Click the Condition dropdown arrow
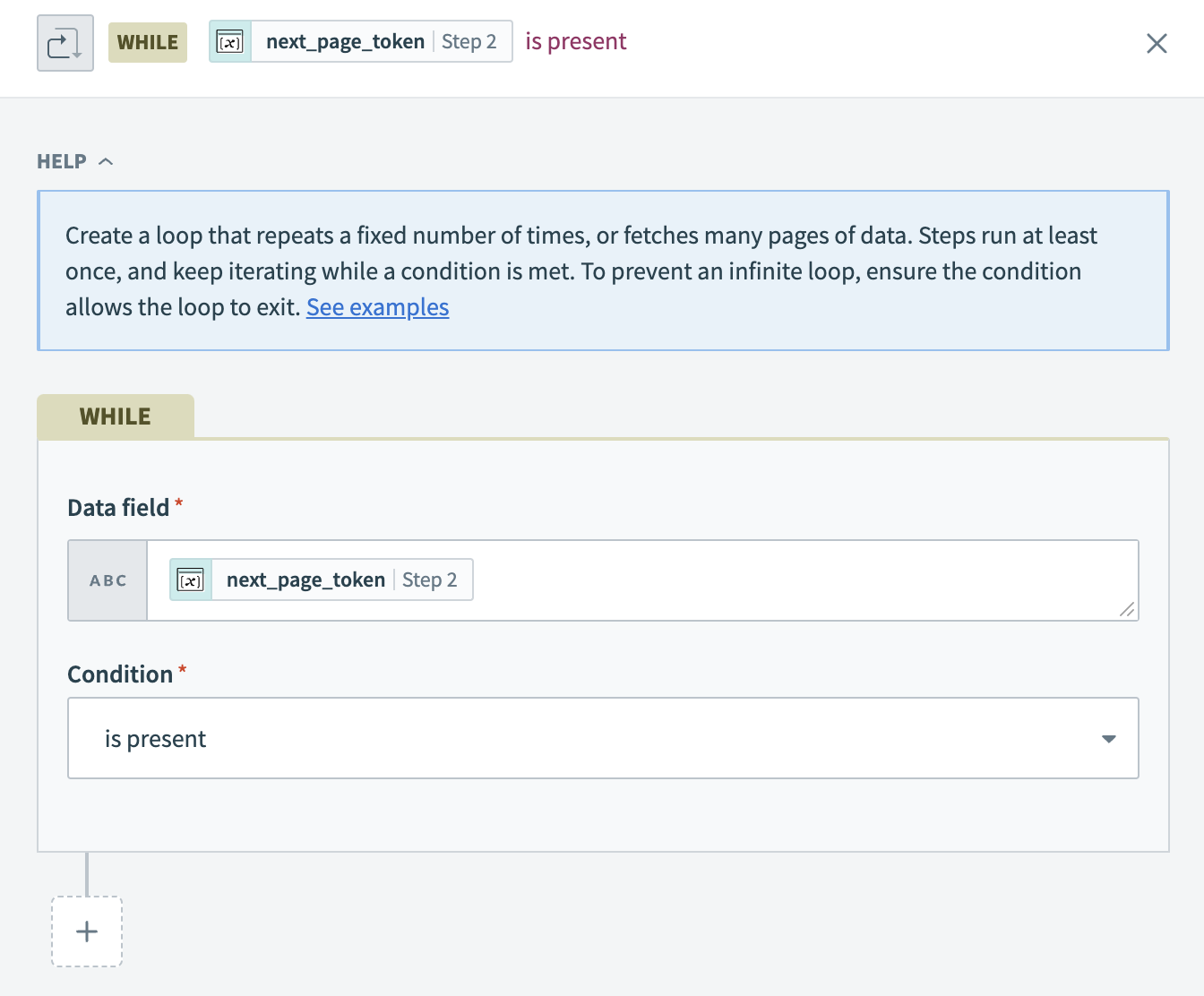 (1108, 739)
